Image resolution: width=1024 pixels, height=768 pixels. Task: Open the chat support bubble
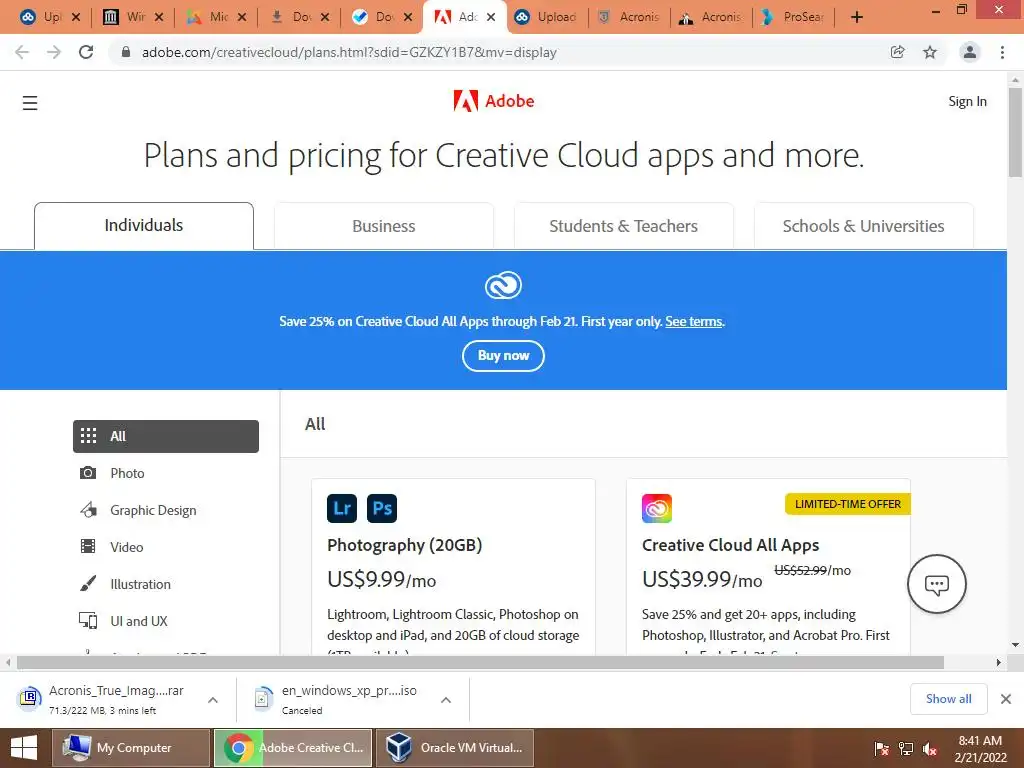point(936,584)
